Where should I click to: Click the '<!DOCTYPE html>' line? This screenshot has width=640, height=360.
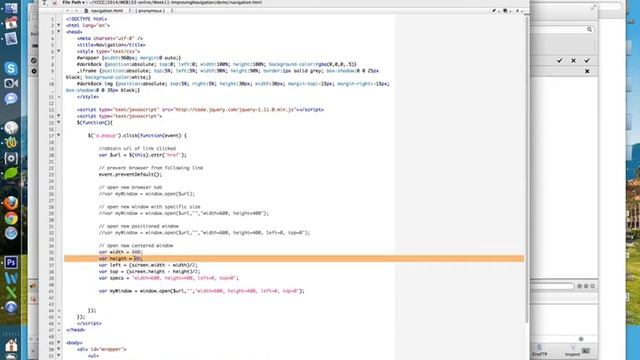coord(87,19)
